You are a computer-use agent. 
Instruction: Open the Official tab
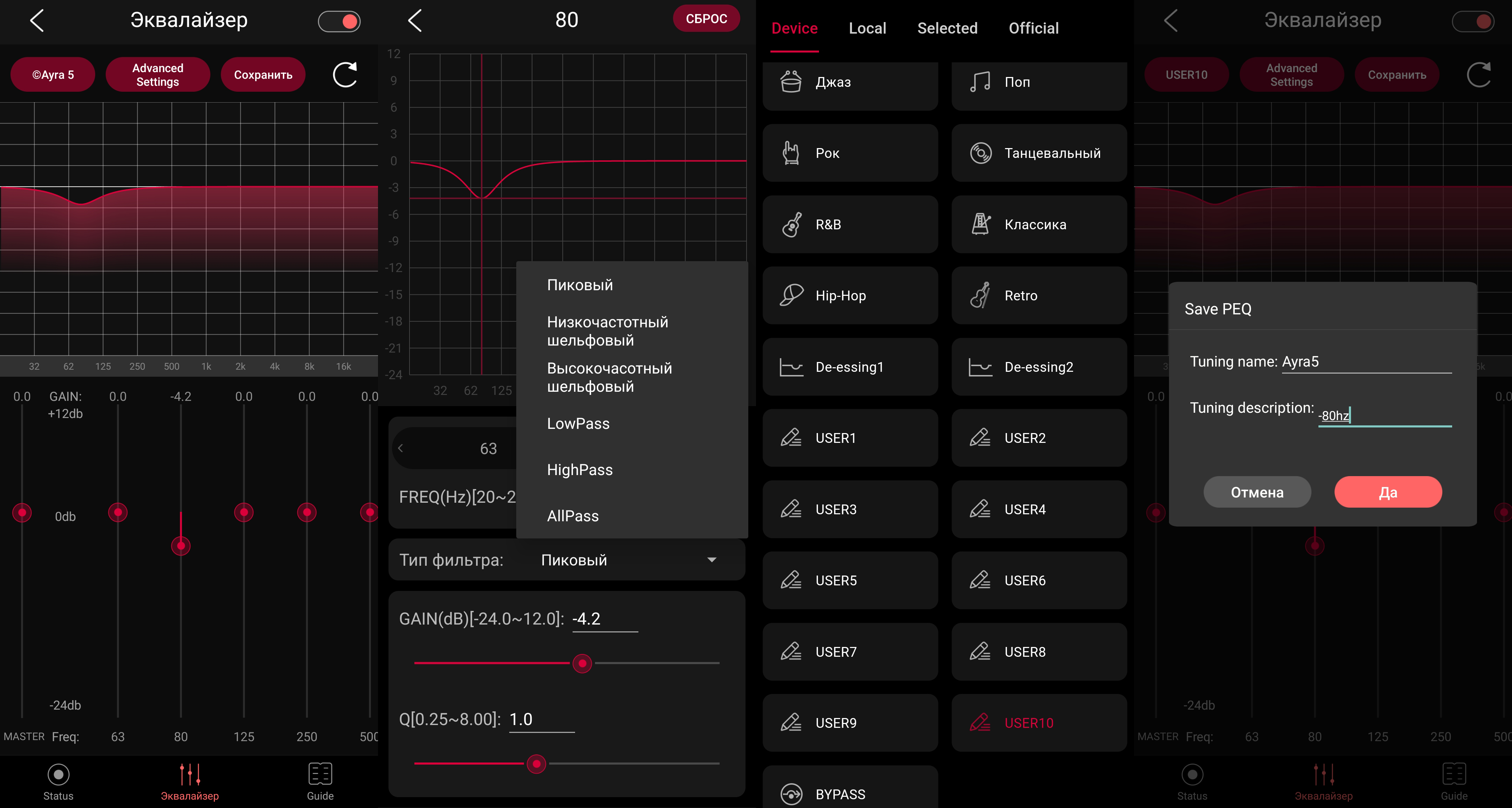(1033, 28)
